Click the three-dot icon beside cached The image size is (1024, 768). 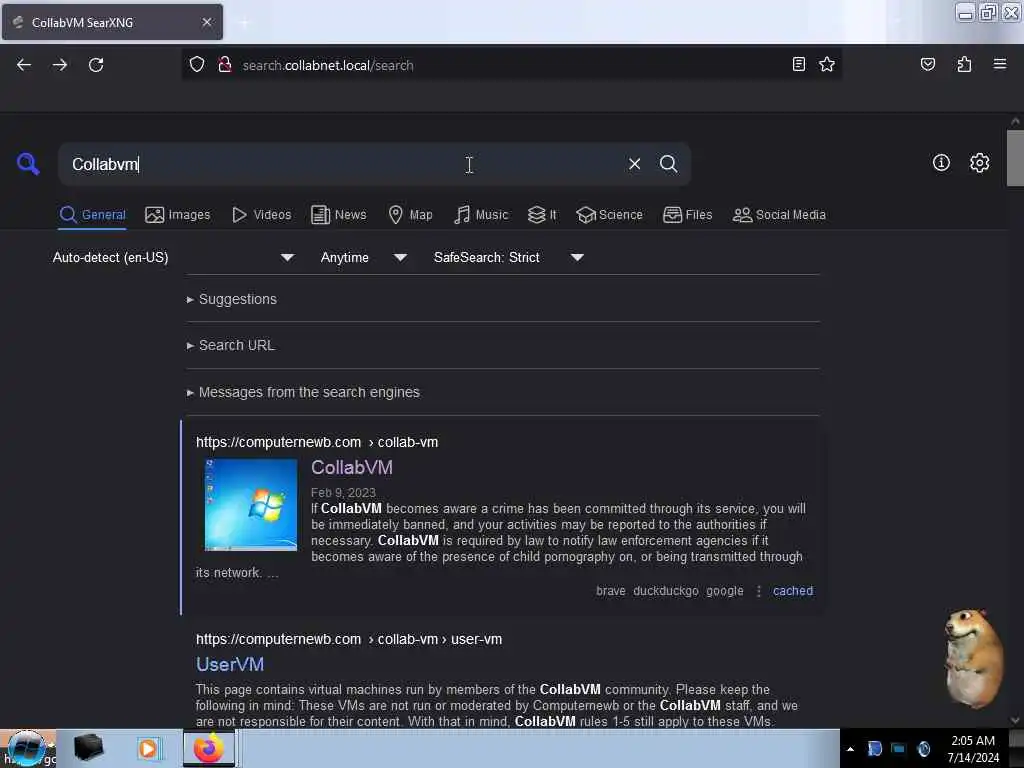point(758,591)
